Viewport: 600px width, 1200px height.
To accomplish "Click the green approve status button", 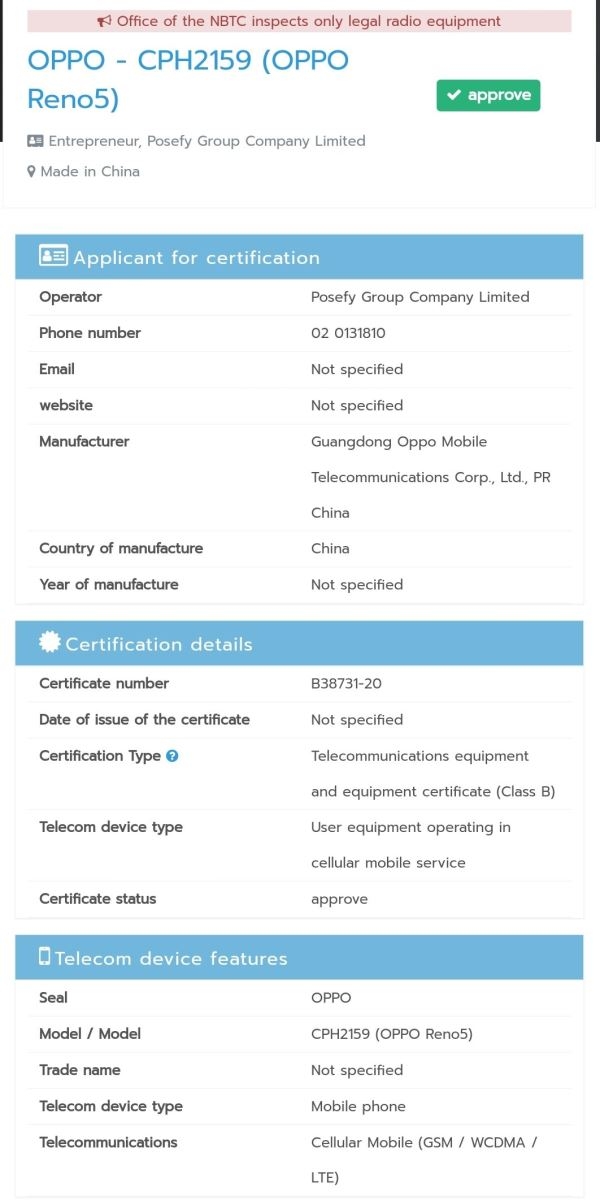I will 488,95.
